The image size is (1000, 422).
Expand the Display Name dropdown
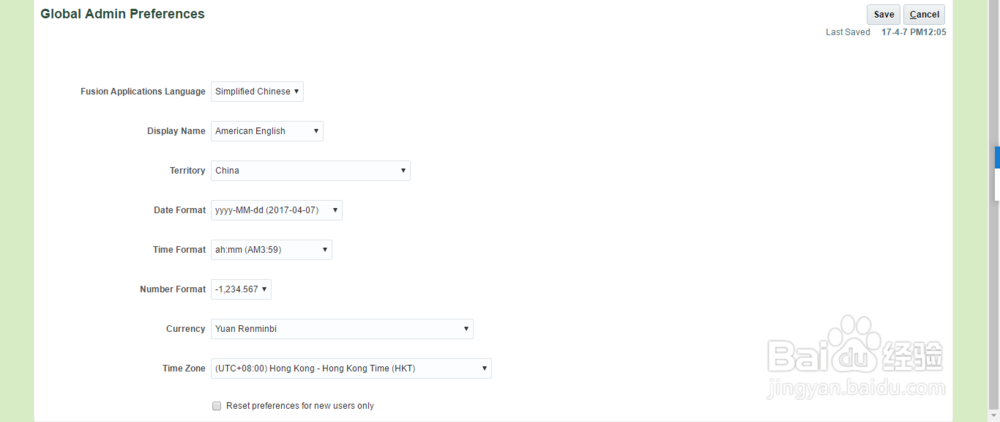tap(266, 131)
